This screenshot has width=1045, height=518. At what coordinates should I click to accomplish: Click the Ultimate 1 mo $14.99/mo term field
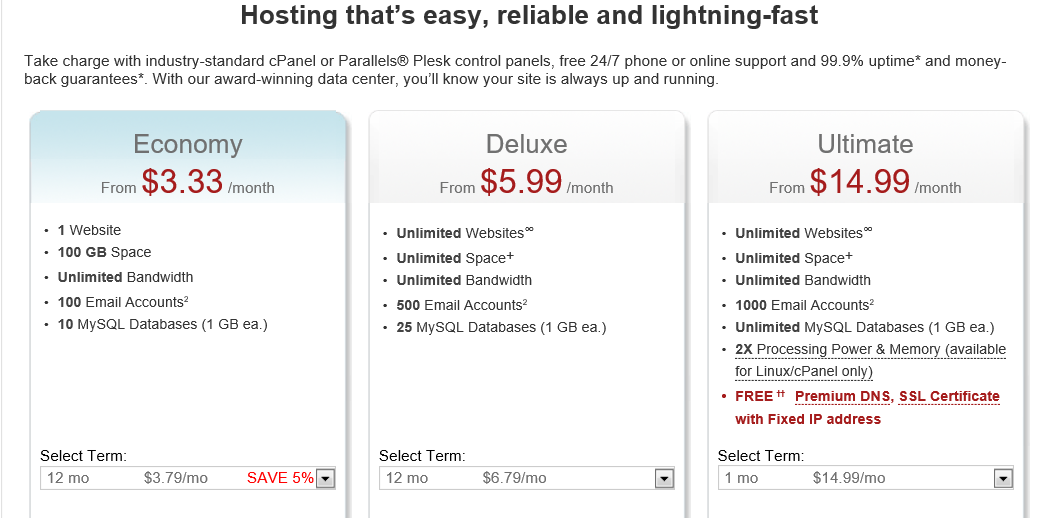coord(865,479)
